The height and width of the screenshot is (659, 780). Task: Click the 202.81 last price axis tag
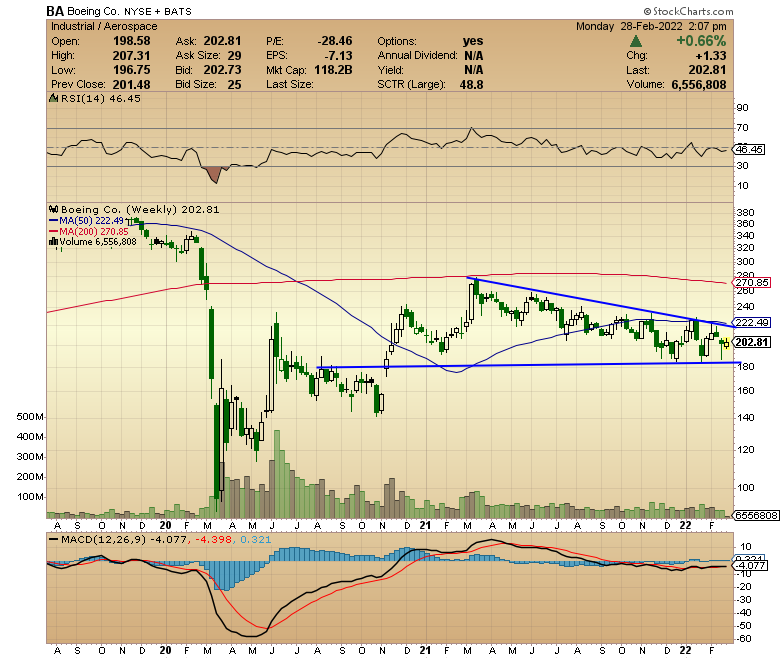click(751, 342)
